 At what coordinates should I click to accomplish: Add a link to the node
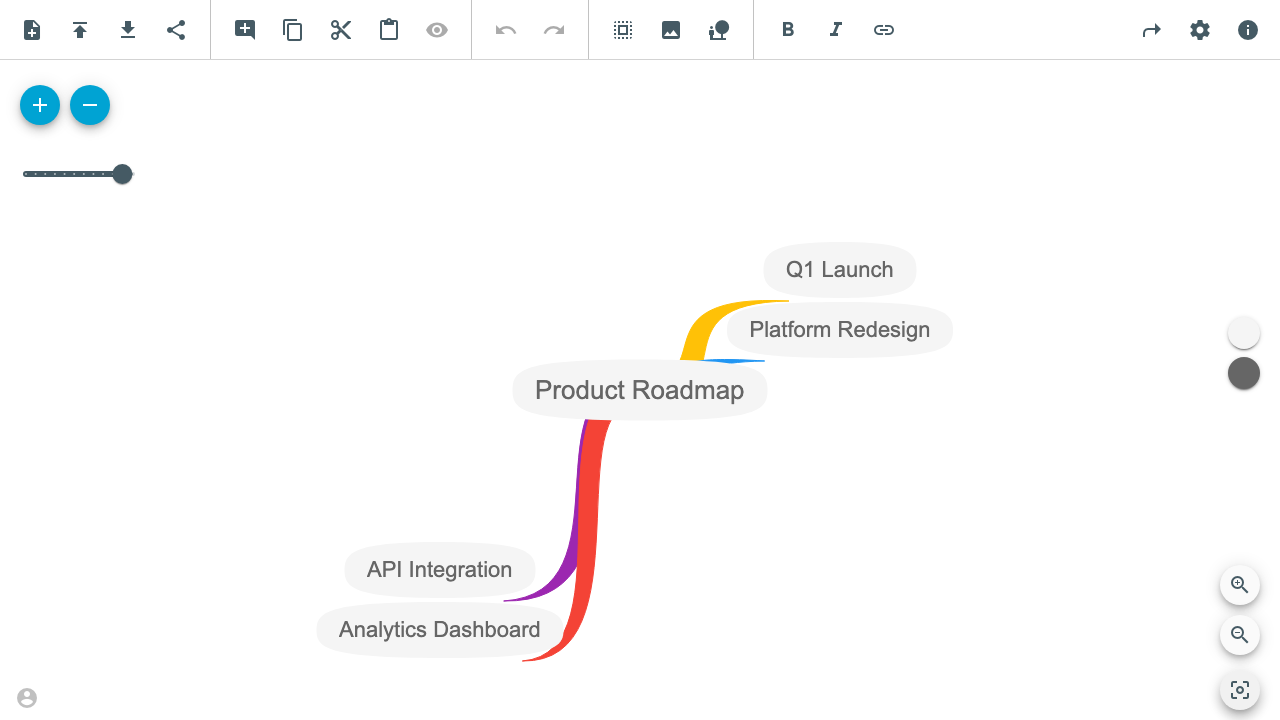[x=884, y=30]
